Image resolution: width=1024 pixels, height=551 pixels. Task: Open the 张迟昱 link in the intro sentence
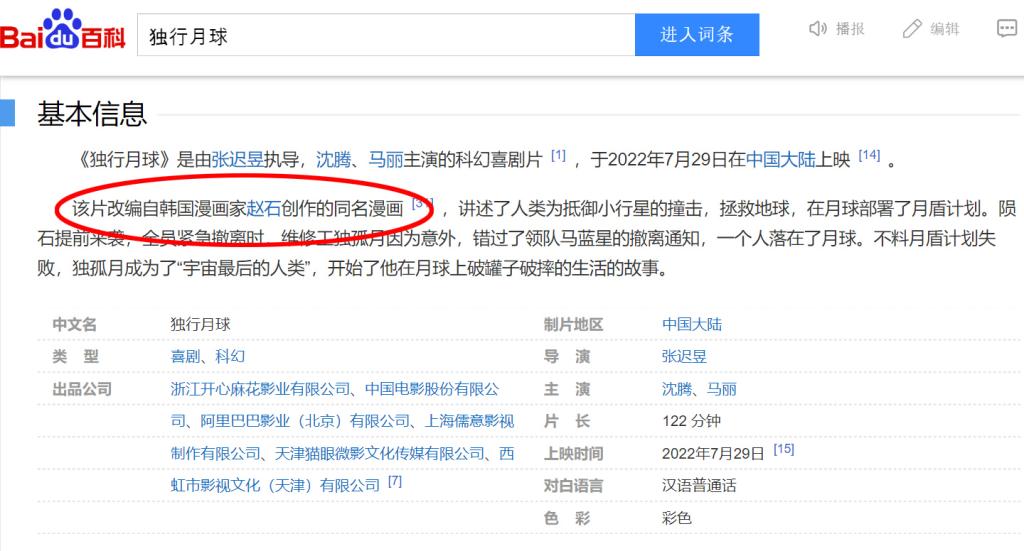(x=237, y=159)
